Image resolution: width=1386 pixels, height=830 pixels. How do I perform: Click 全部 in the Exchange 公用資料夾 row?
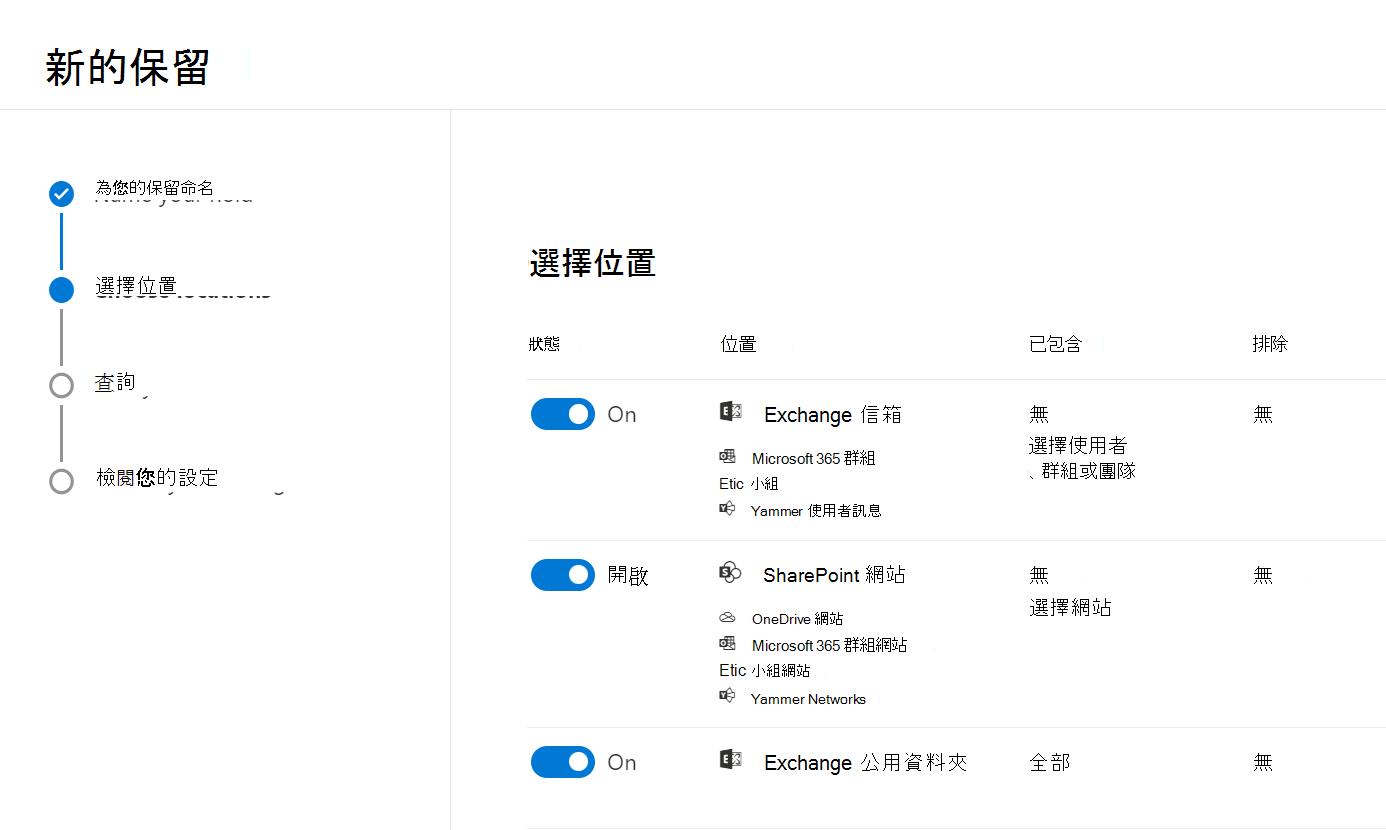coord(1050,763)
